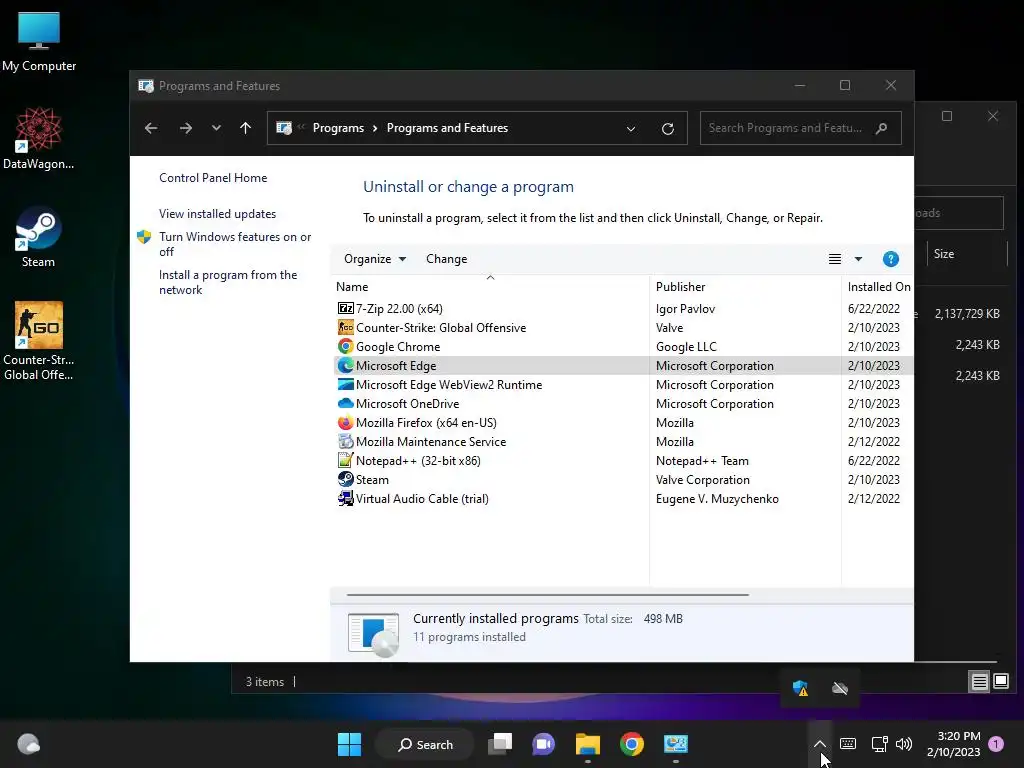This screenshot has width=1024, height=768.
Task: Open the taskbar Search box
Action: [425, 744]
